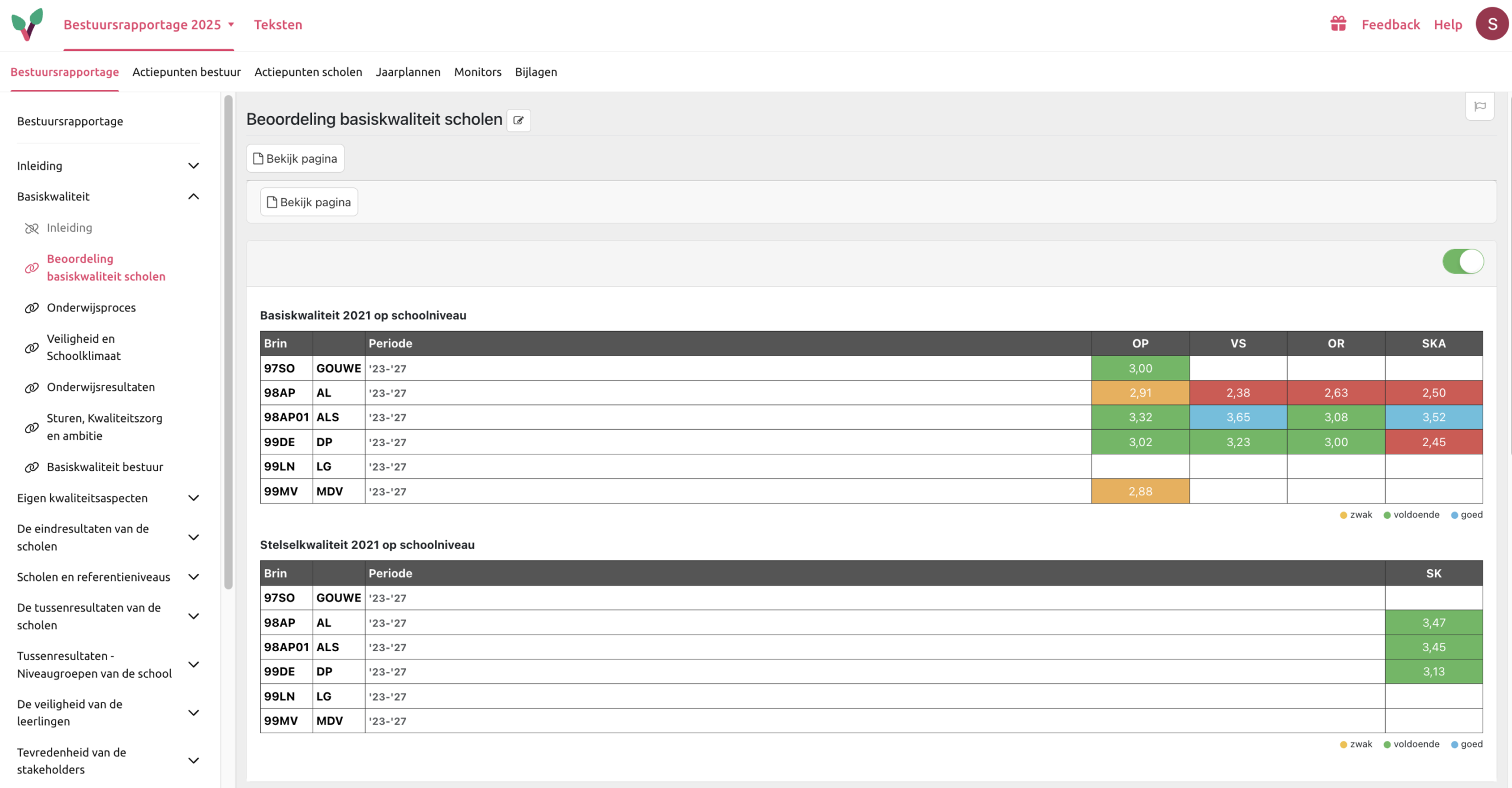Open Onderwijsresultaten sidebar item
Screen dimensions: 1512x788
coord(101,387)
